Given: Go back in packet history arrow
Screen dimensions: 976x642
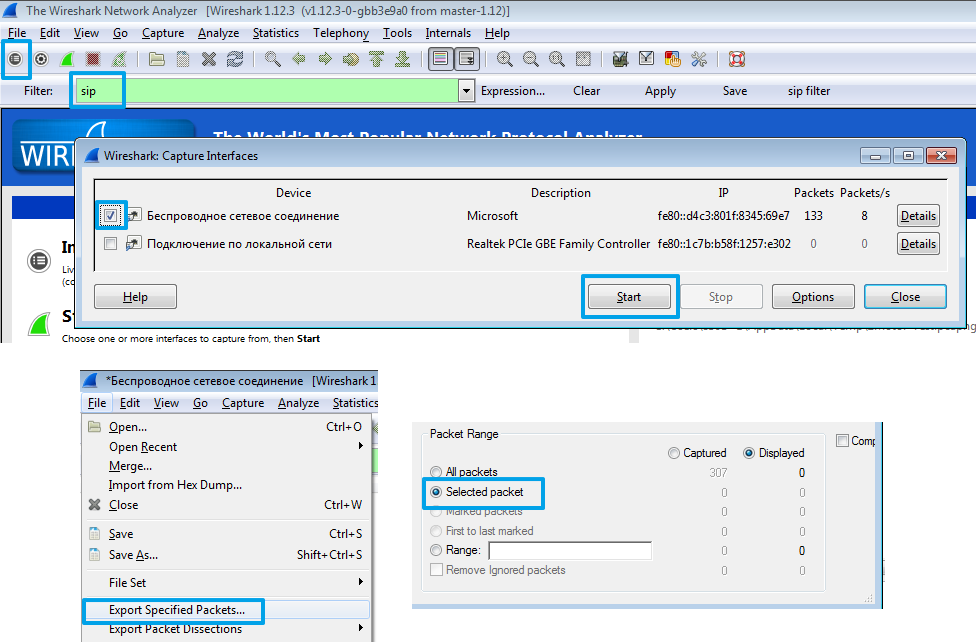Looking at the screenshot, I should pyautogui.click(x=299, y=59).
